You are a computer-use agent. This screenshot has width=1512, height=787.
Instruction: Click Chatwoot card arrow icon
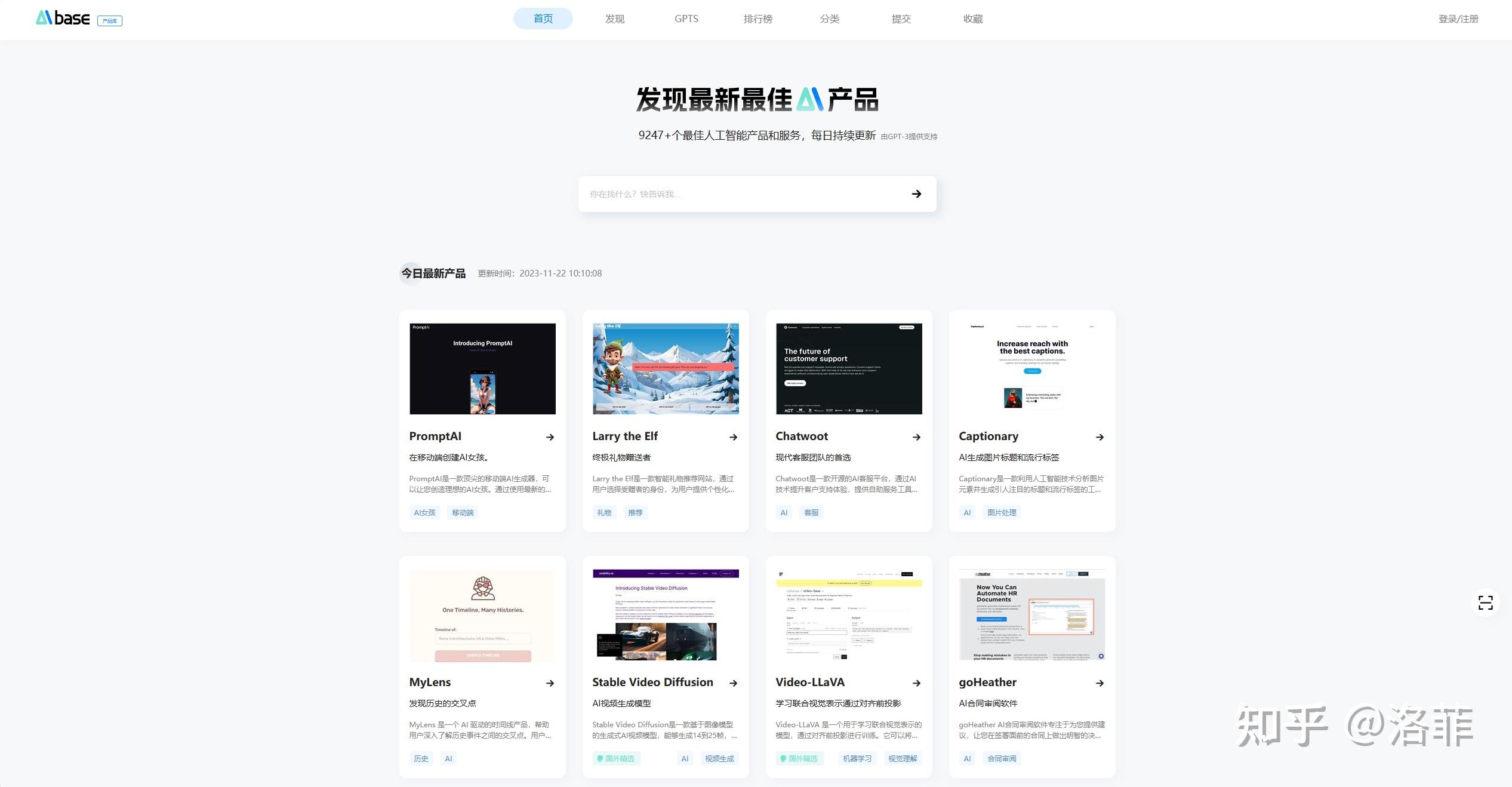click(916, 437)
